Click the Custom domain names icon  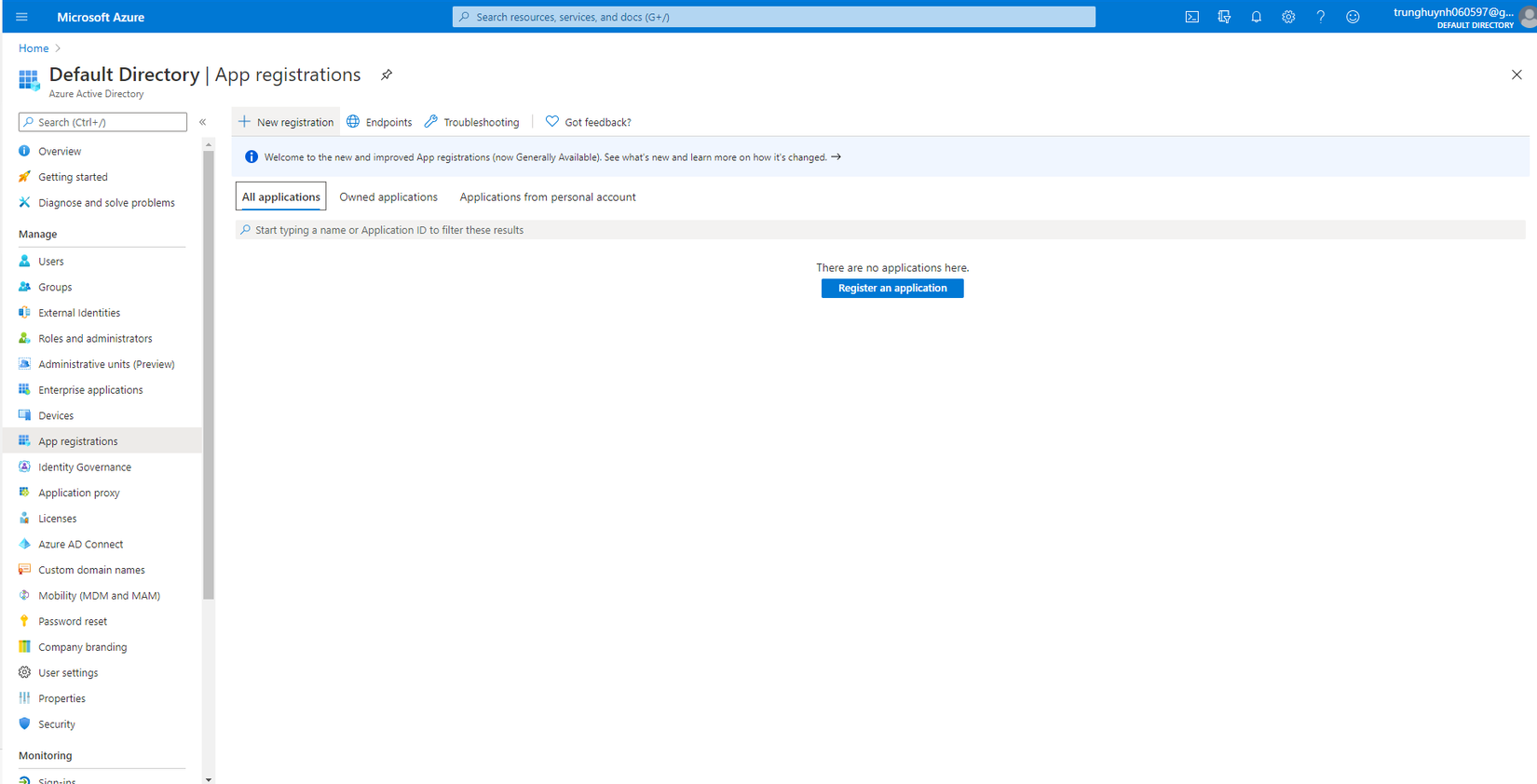point(24,570)
